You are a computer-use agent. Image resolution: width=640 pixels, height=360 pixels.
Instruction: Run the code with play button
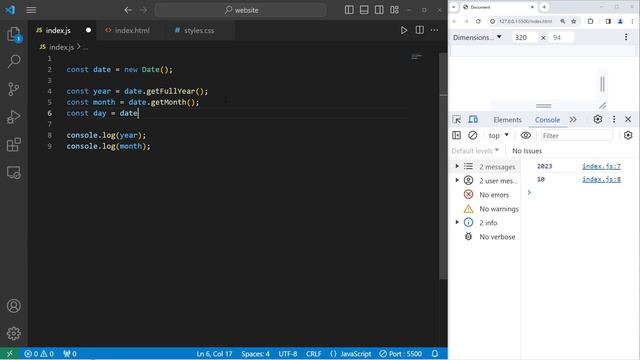(x=404, y=30)
